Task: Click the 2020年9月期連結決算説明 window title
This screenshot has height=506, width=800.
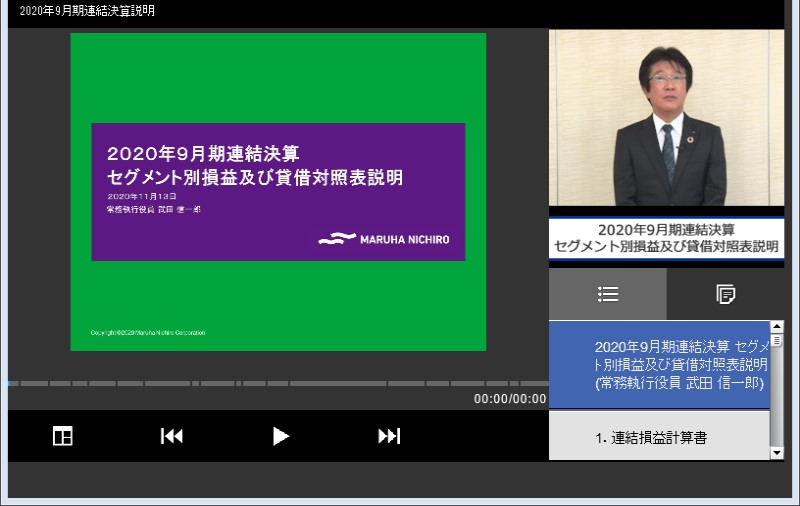Action: pyautogui.click(x=87, y=11)
